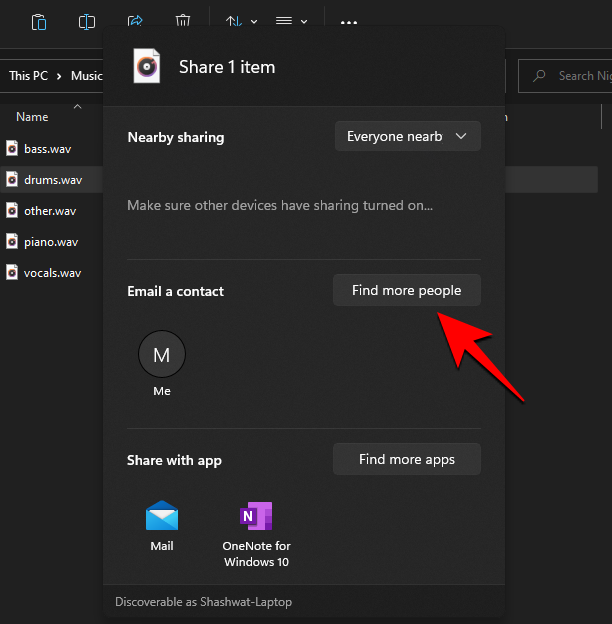This screenshot has height=624, width=612.
Task: Click the piano.wav file icon
Action: click(x=12, y=242)
